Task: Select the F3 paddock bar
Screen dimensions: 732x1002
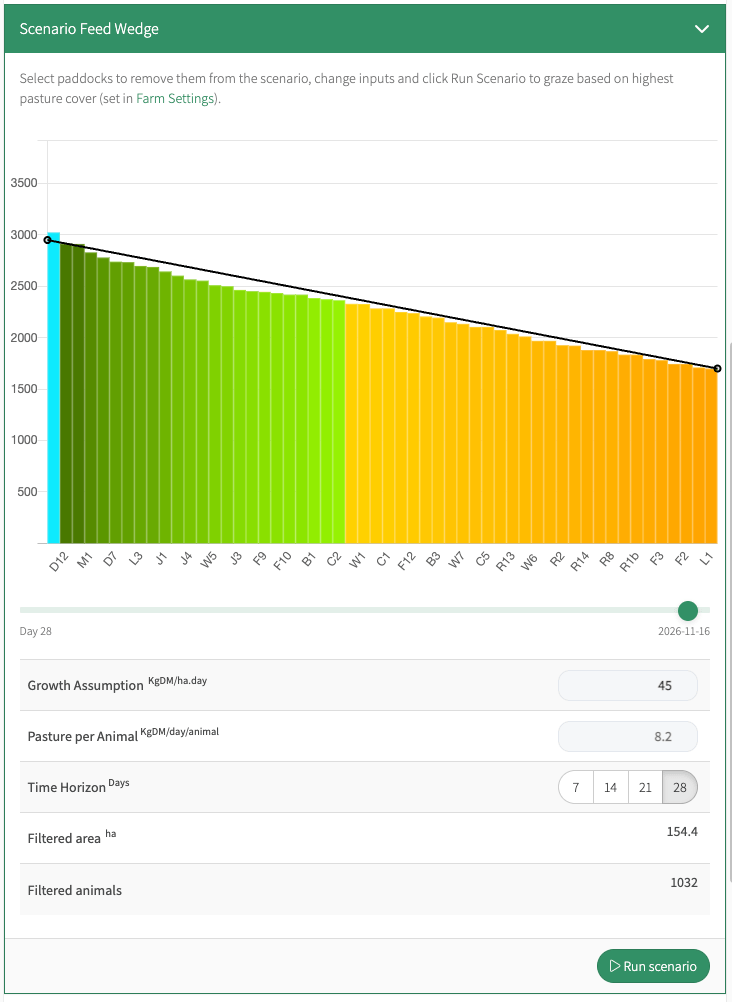Action: point(650,451)
